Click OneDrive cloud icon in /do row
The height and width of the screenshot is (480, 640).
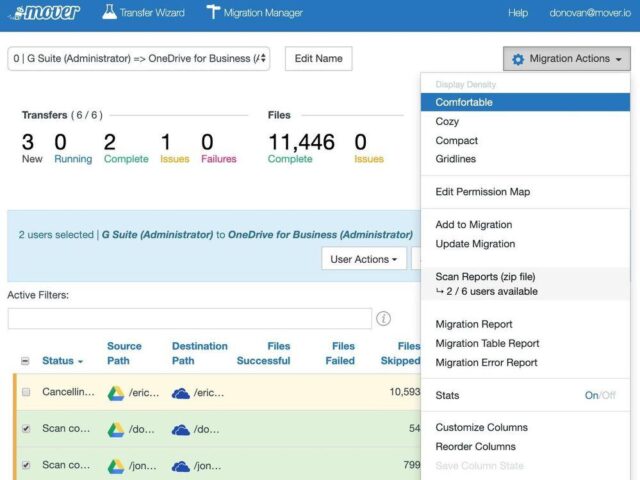(x=181, y=430)
